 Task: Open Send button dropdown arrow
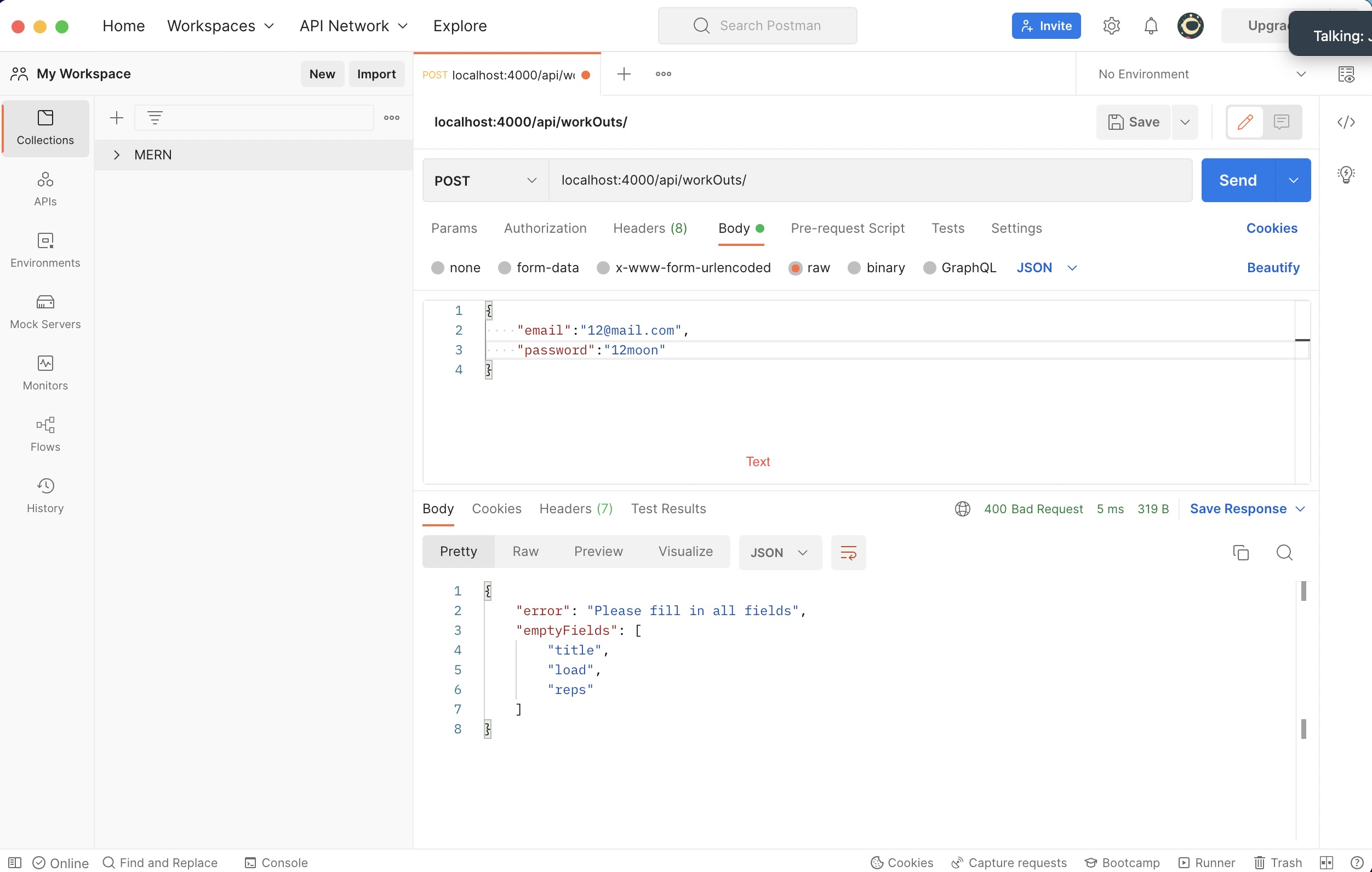pos(1293,181)
